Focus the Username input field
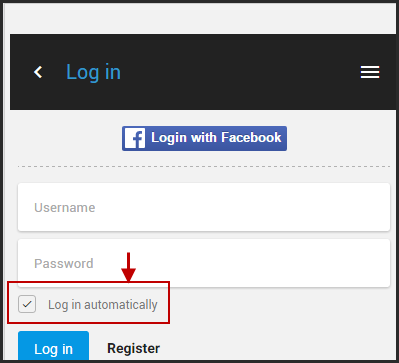Viewport: 399px width, 363px height. (204, 207)
